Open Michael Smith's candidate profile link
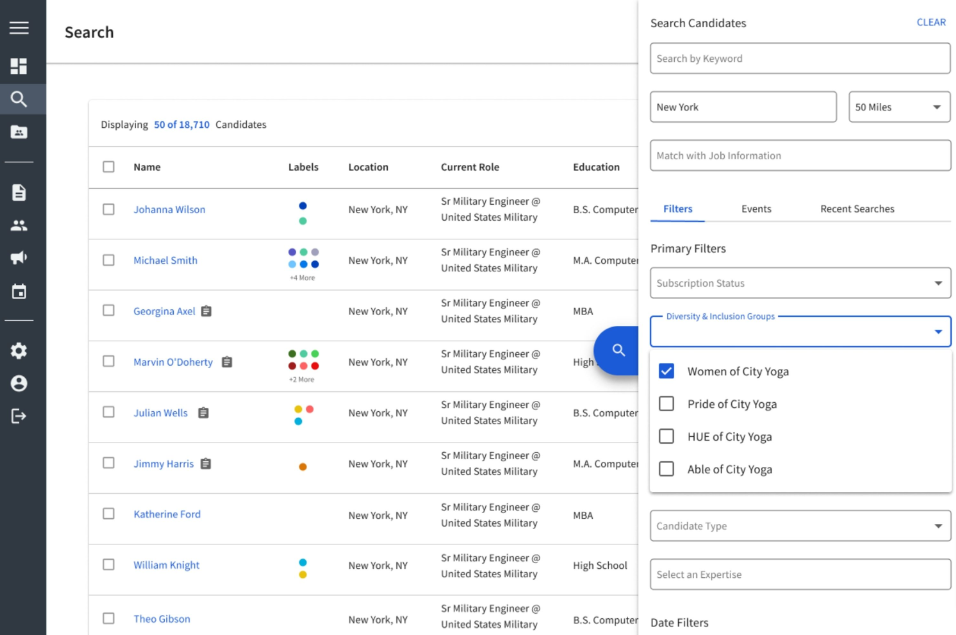 pyautogui.click(x=165, y=260)
